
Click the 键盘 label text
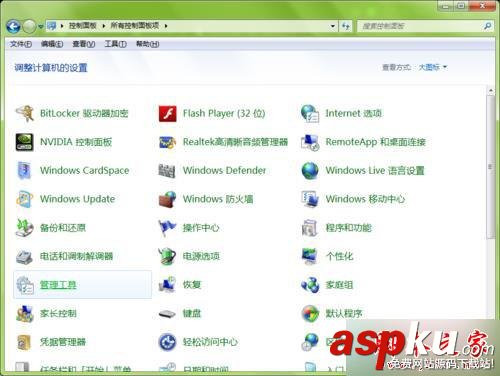point(192,314)
